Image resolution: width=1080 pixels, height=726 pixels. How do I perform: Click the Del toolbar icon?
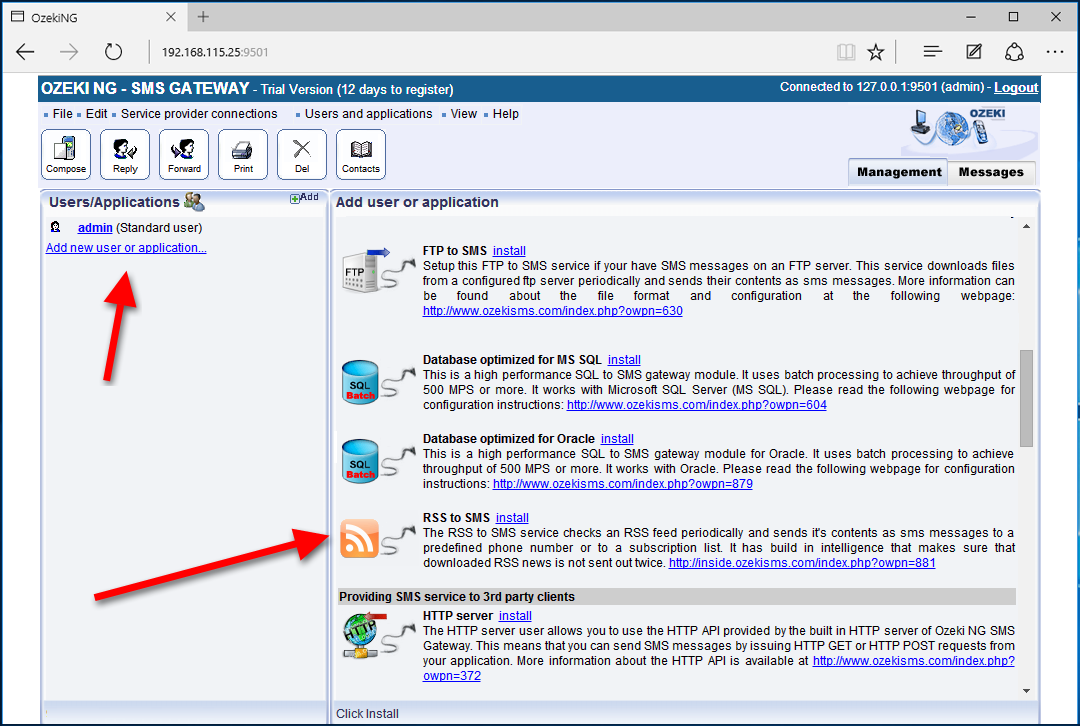(302, 154)
